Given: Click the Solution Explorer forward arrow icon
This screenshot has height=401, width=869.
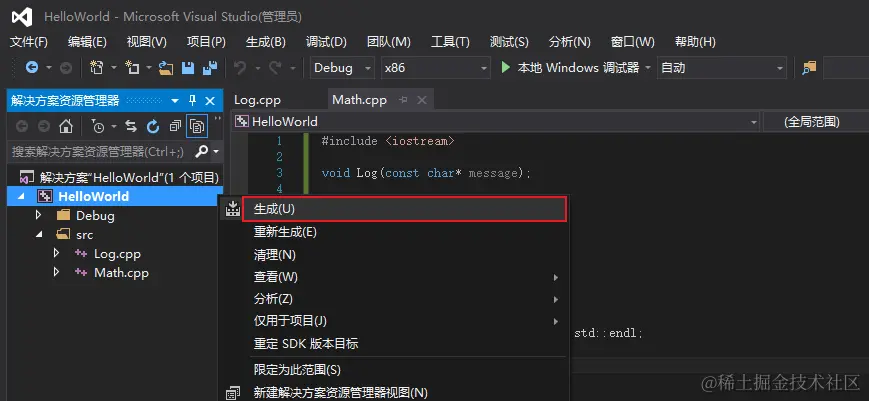Looking at the screenshot, I should pyautogui.click(x=44, y=126).
